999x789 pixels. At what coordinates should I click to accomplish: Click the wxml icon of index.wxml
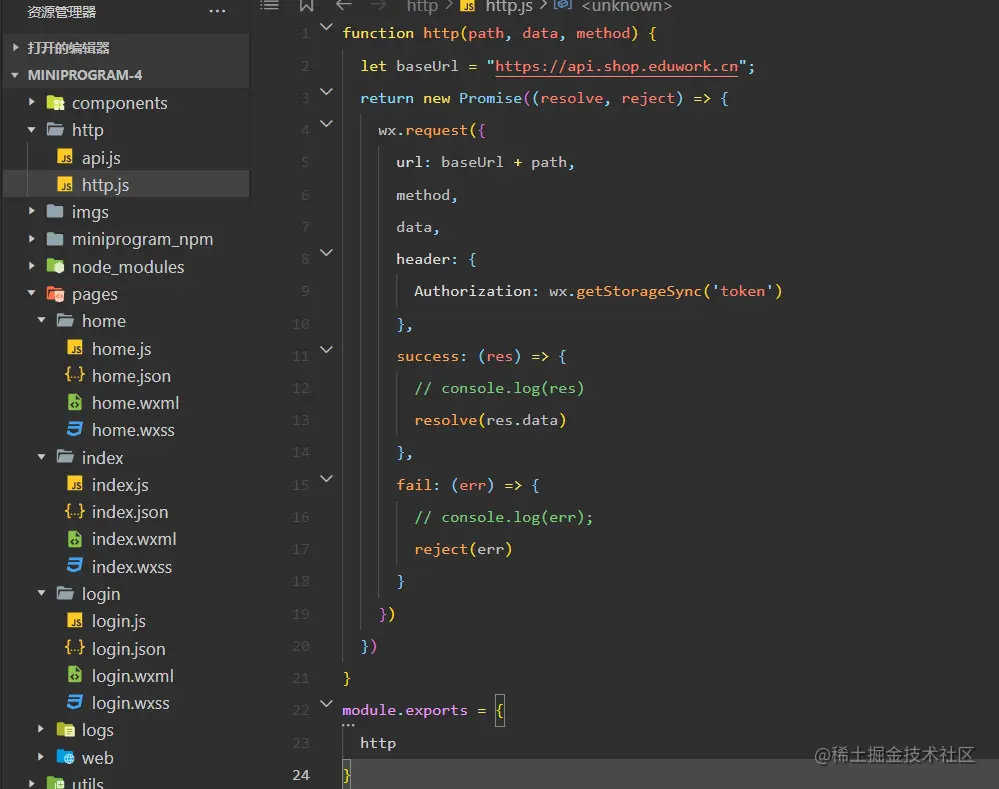75,539
